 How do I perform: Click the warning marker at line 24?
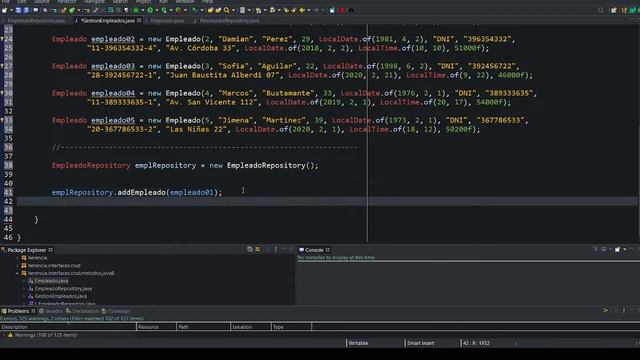[2, 39]
